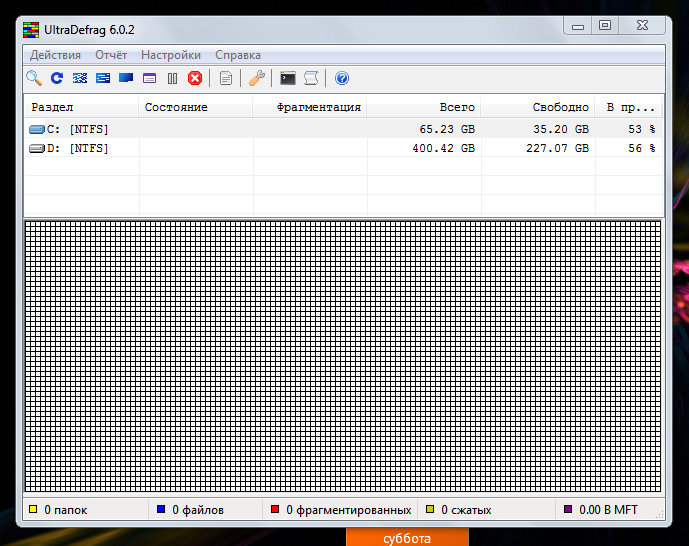
Task: Open fragmentation report document icon
Action: (226, 78)
